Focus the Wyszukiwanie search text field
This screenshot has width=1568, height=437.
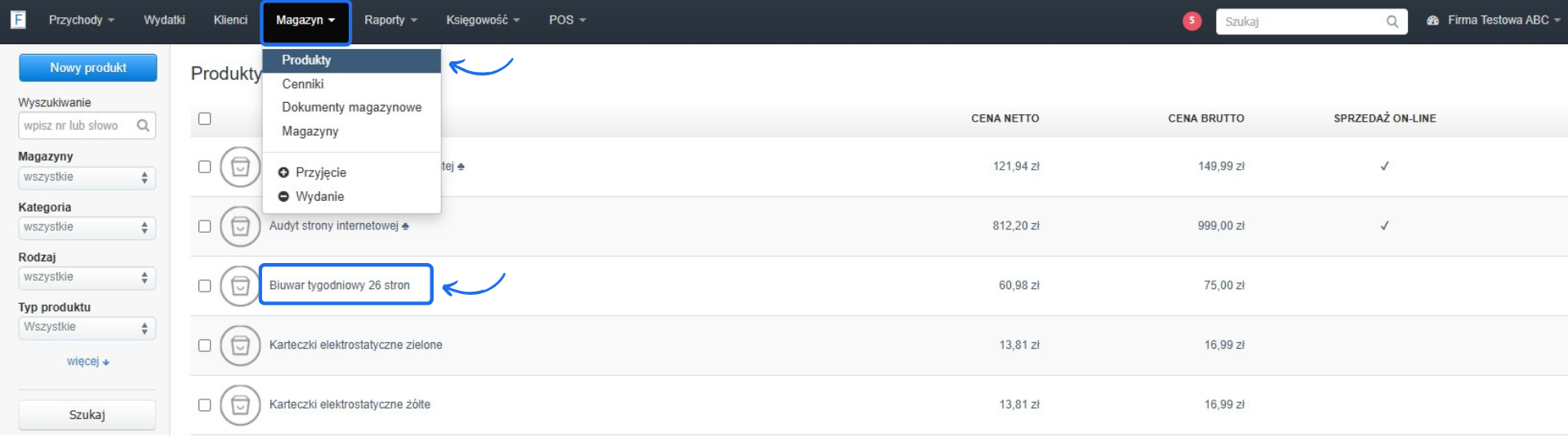point(73,126)
